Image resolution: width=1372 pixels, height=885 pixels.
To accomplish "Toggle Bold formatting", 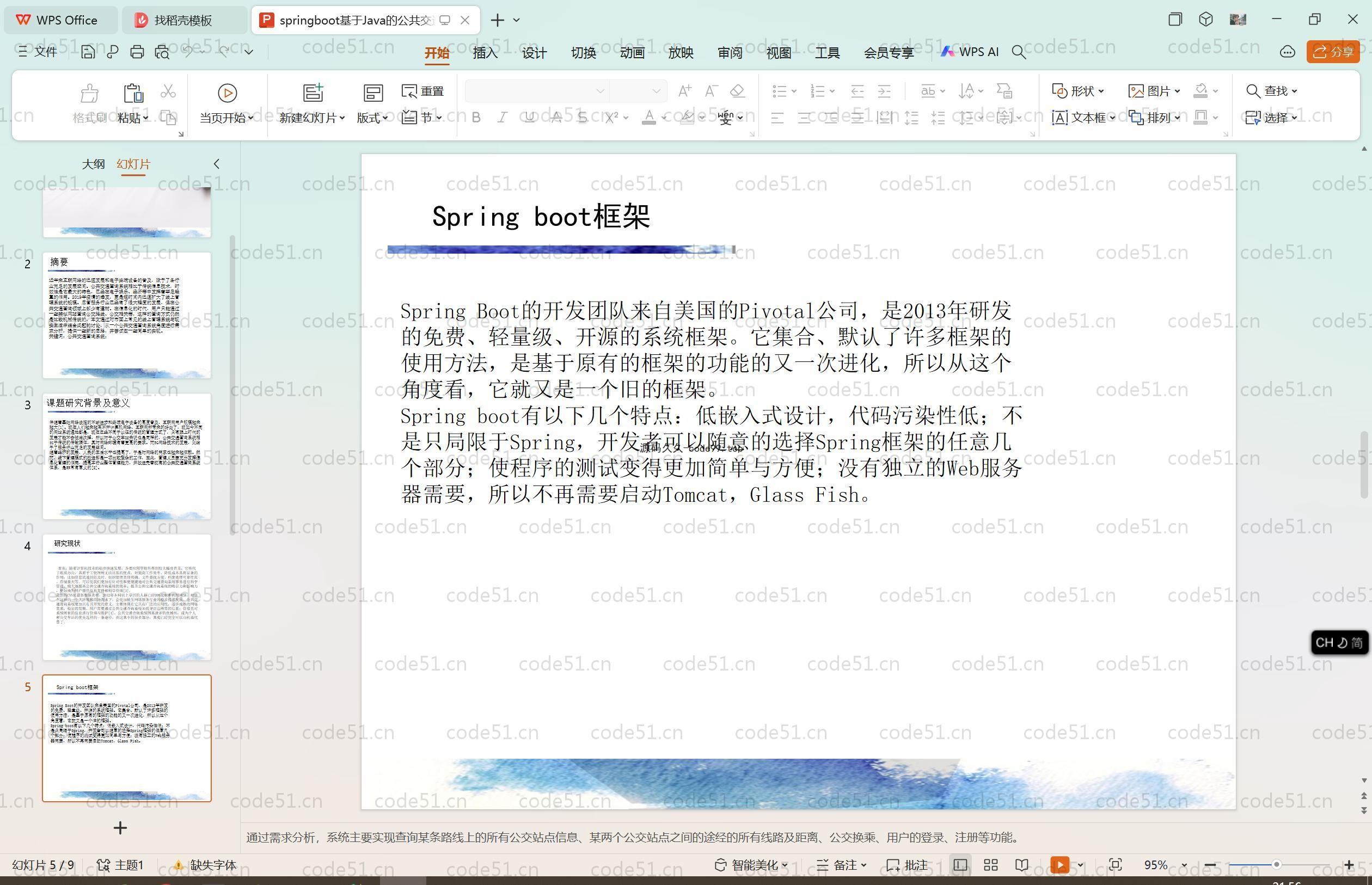I will point(476,118).
